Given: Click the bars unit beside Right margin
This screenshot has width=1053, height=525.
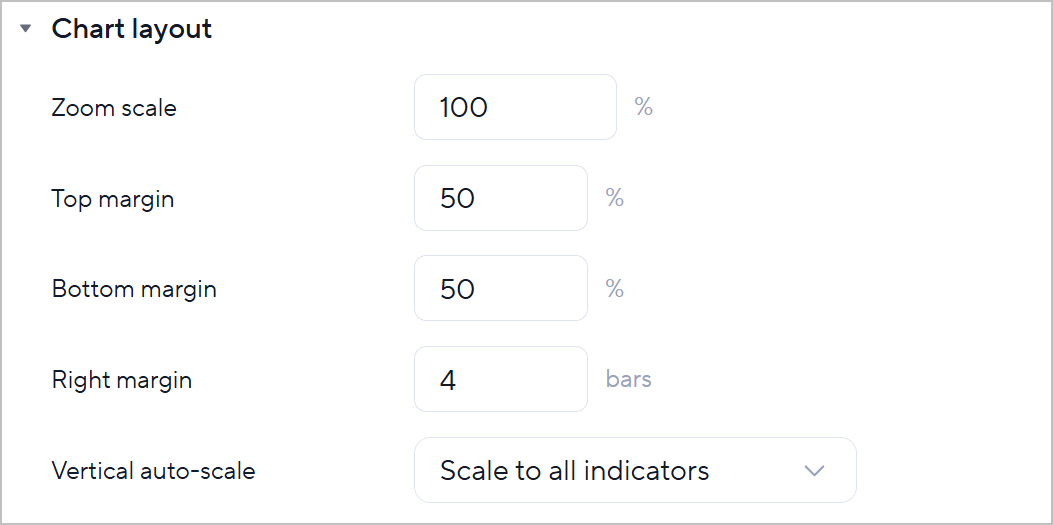Looking at the screenshot, I should [x=629, y=379].
